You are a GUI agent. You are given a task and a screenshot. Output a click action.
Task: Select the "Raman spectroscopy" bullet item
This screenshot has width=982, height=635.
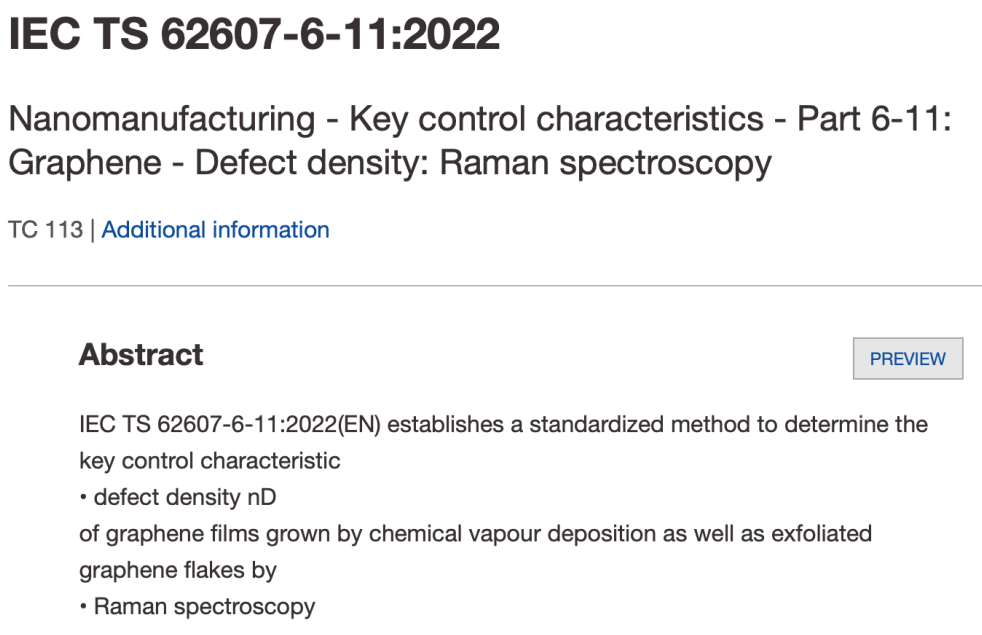[x=204, y=606]
